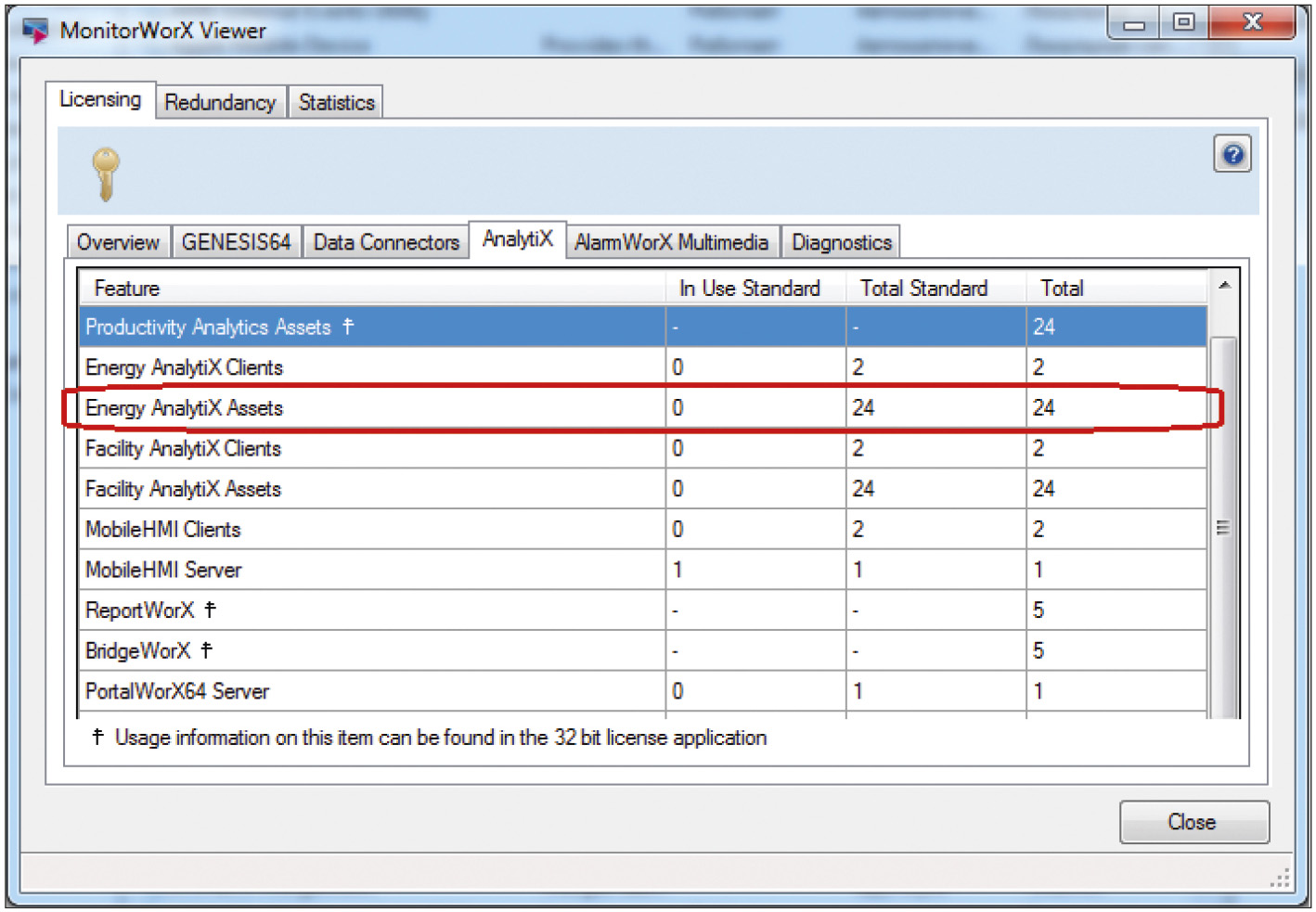The height and width of the screenshot is (912, 1316).
Task: Click the gold license key icon
Action: [106, 173]
